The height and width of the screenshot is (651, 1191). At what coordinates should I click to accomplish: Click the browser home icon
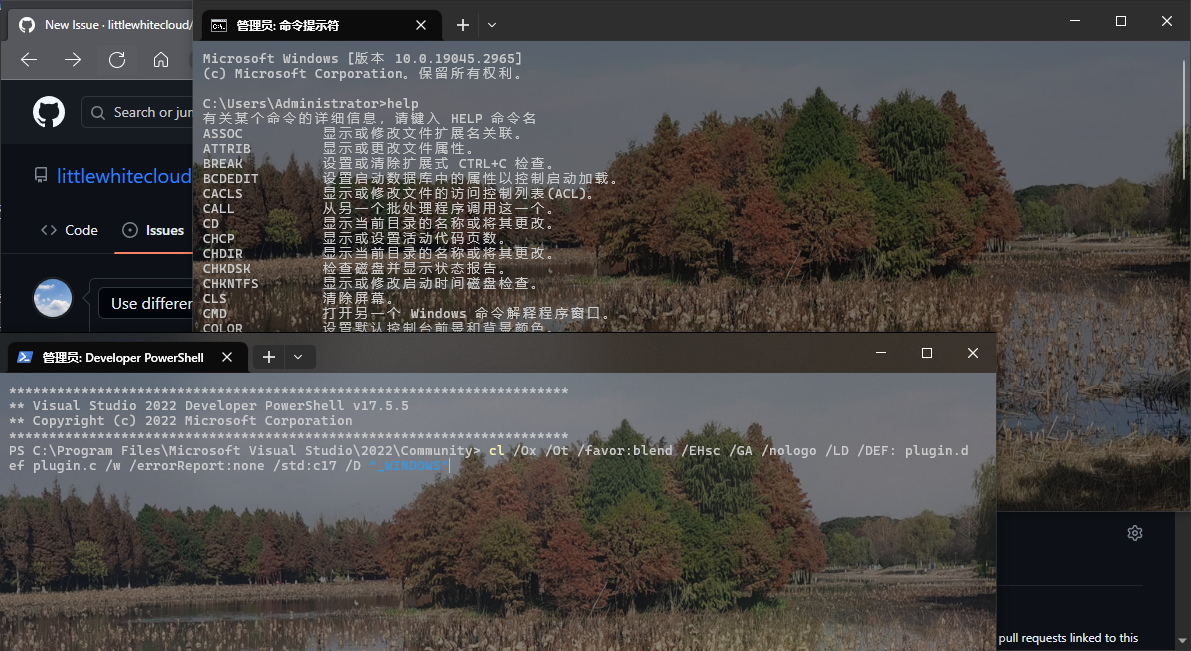coord(161,60)
